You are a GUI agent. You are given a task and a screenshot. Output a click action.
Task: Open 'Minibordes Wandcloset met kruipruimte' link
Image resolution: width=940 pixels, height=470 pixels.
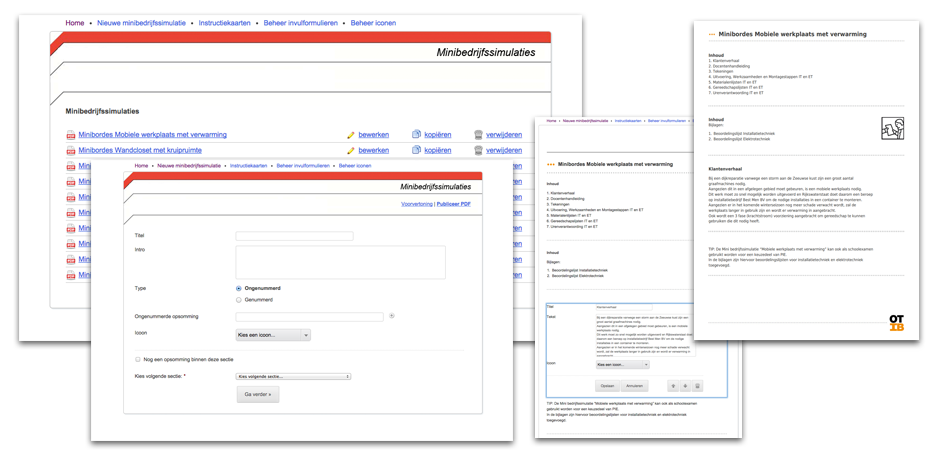(140, 150)
